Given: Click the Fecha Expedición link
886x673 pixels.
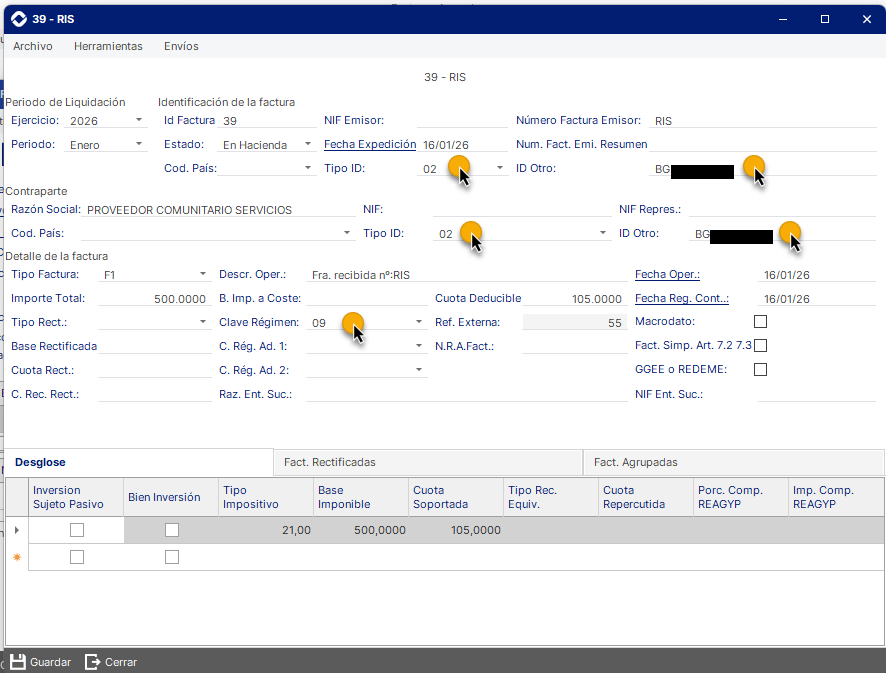Looking at the screenshot, I should coord(370,144).
